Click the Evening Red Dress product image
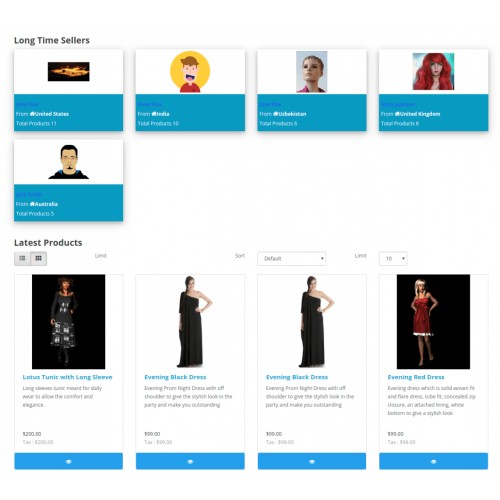This screenshot has height=500, width=500. tap(433, 322)
